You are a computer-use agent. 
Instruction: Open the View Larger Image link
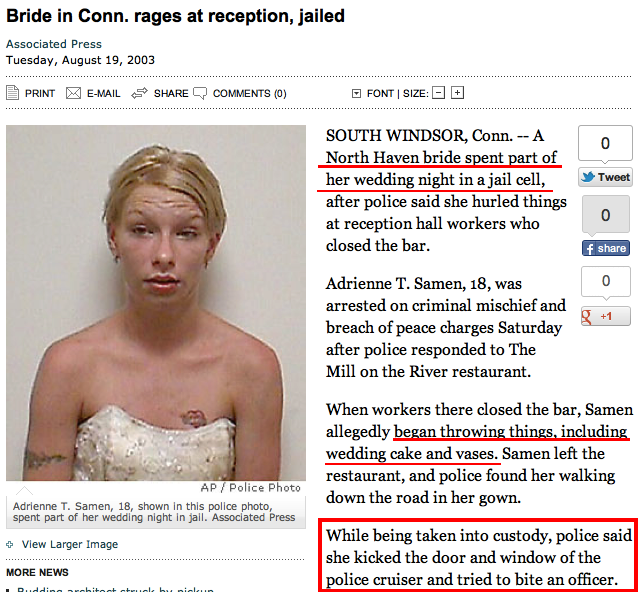pyautogui.click(x=70, y=544)
